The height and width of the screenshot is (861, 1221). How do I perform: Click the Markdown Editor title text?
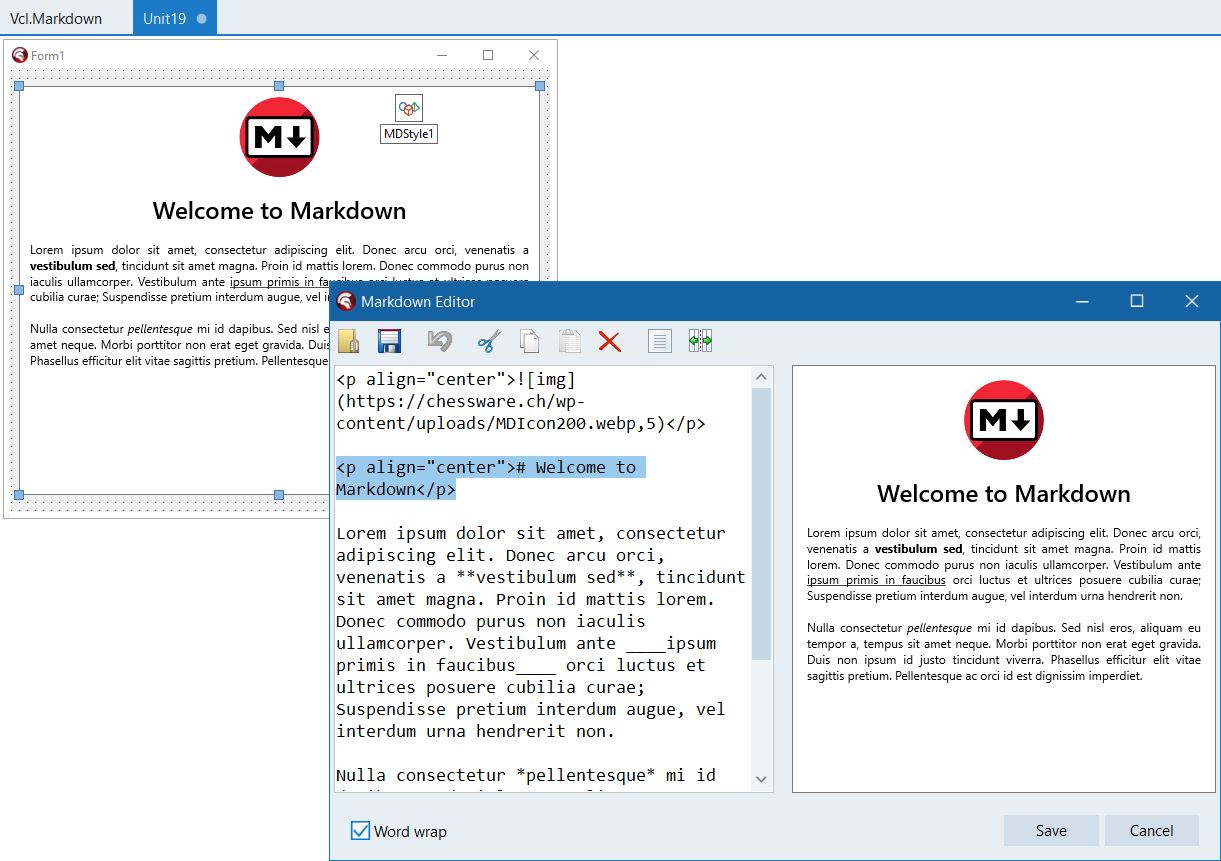tap(418, 301)
